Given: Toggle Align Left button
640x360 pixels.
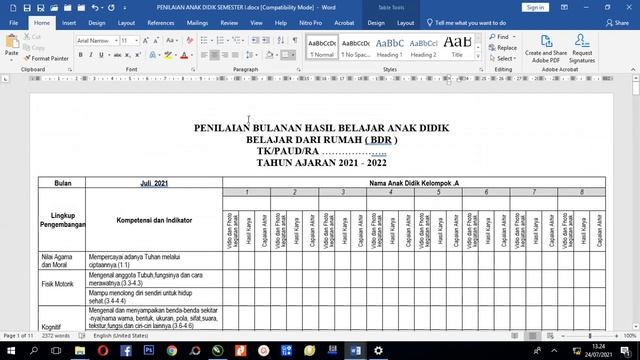Looking at the screenshot, I should 204,55.
